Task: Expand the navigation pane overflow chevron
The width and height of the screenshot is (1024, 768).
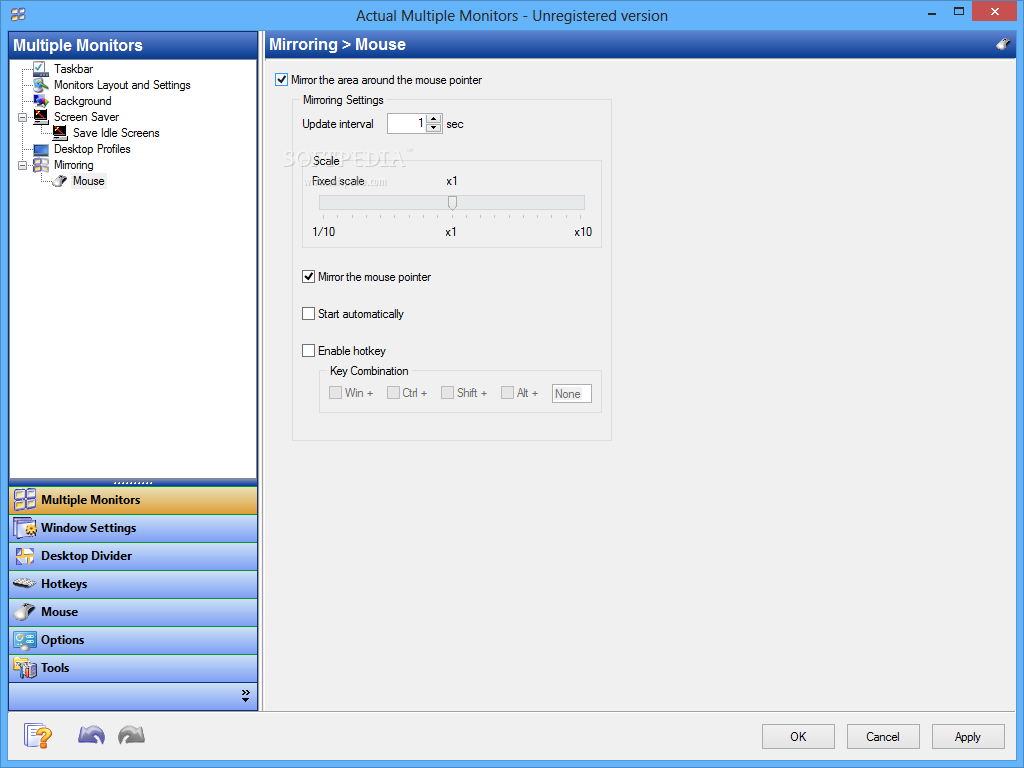Action: coord(246,696)
